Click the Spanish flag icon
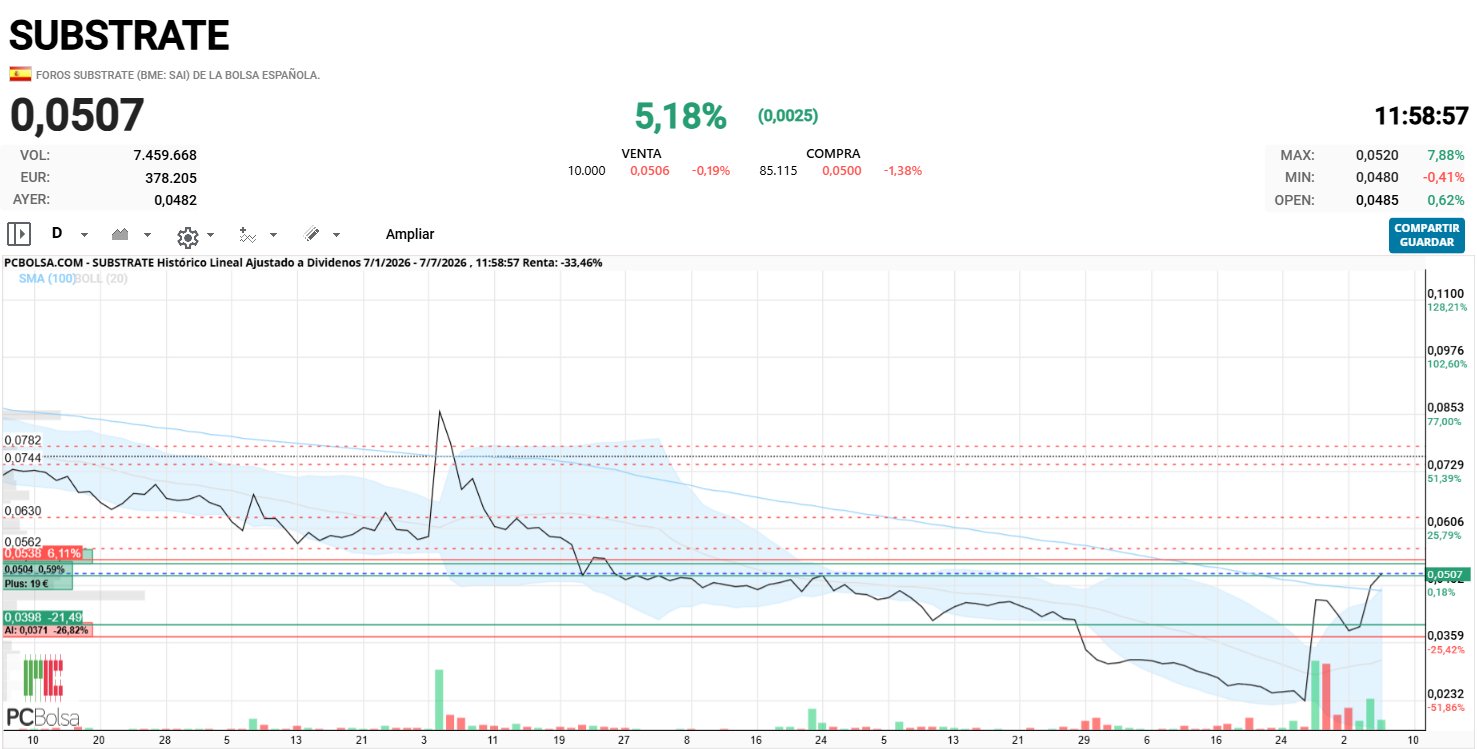Screen dimensions: 1477x749 tap(20, 74)
